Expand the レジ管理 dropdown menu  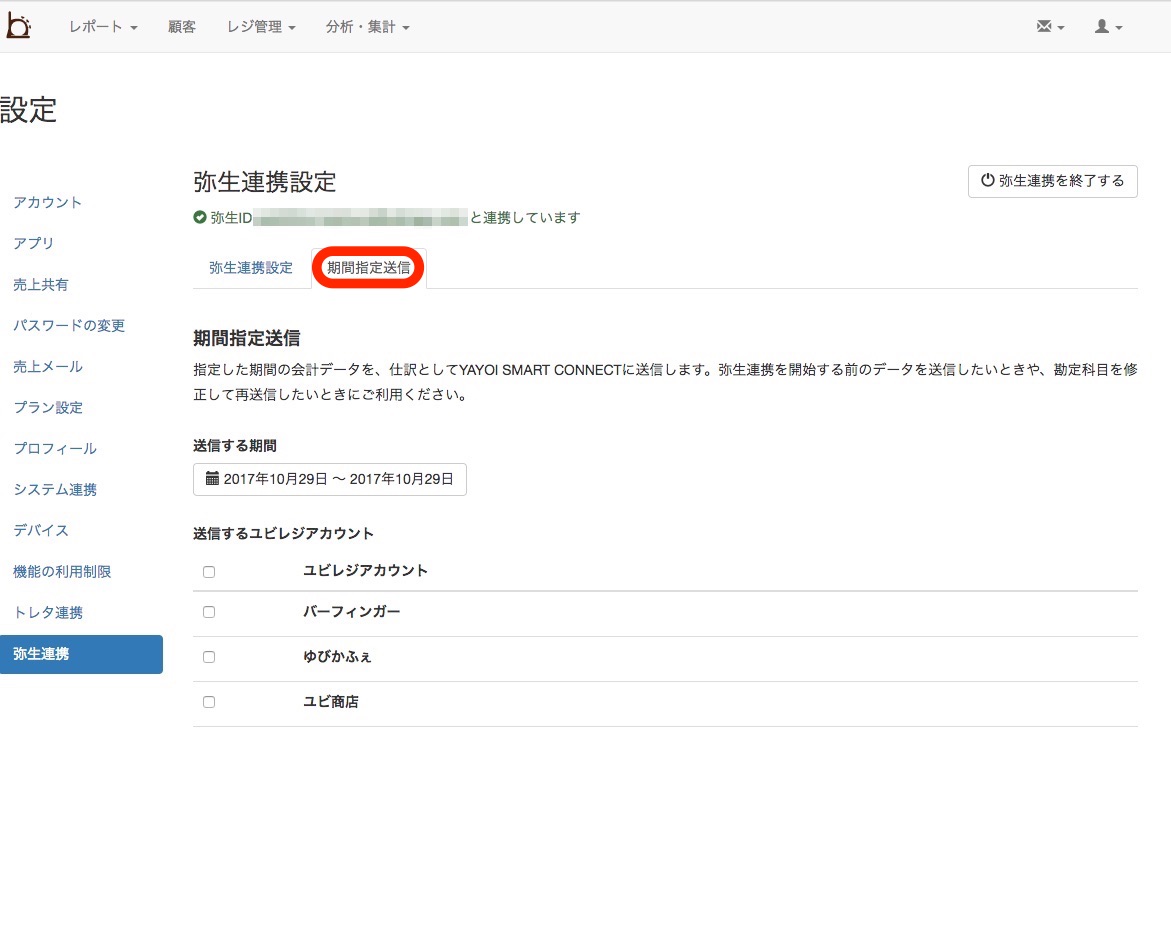261,27
